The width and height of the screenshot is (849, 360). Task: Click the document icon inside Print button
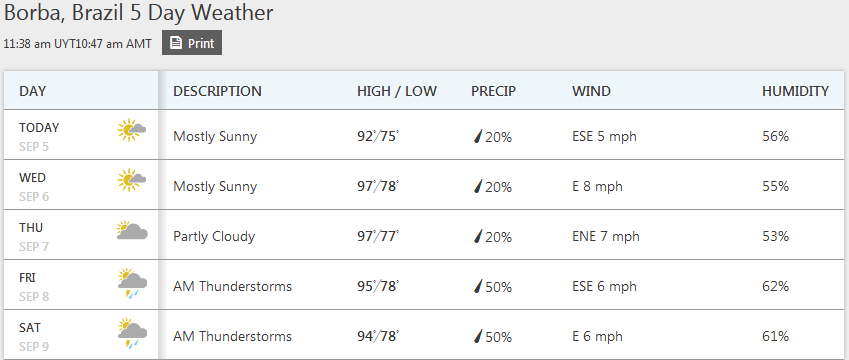(175, 43)
